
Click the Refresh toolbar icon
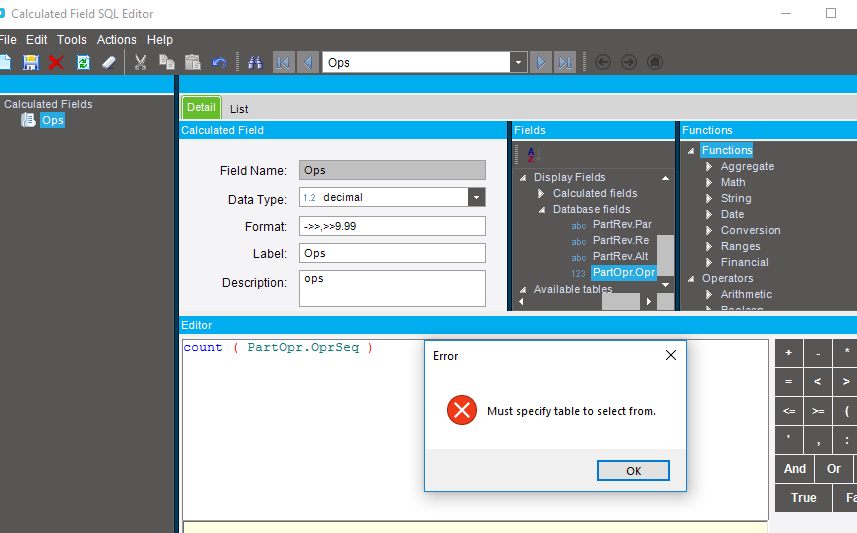[83, 62]
